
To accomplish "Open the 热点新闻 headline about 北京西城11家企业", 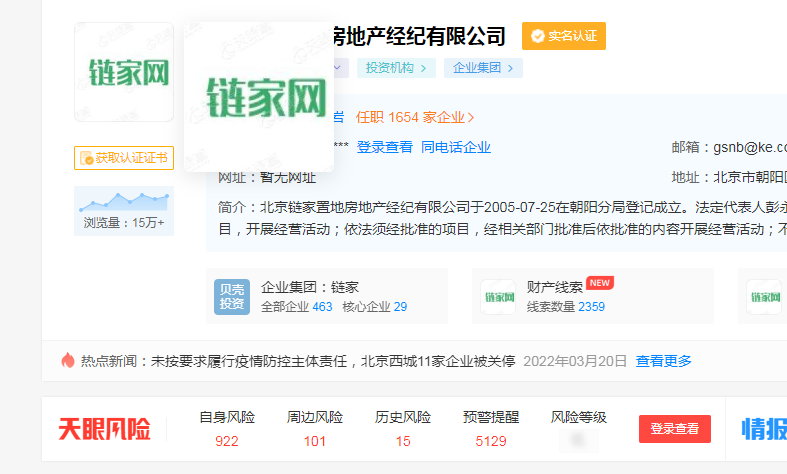I will tap(333, 362).
